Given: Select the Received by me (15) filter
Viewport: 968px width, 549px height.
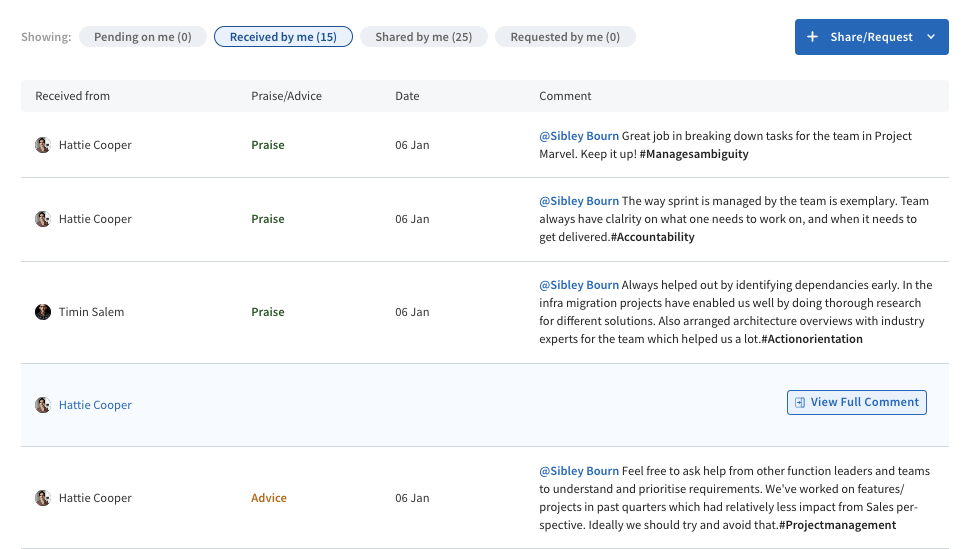Looking at the screenshot, I should coord(283,37).
